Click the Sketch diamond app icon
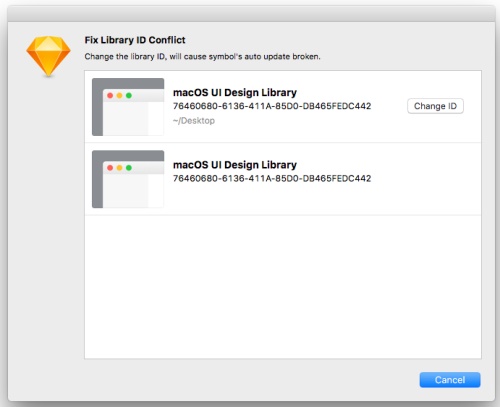500x407 pixels. tap(48, 56)
